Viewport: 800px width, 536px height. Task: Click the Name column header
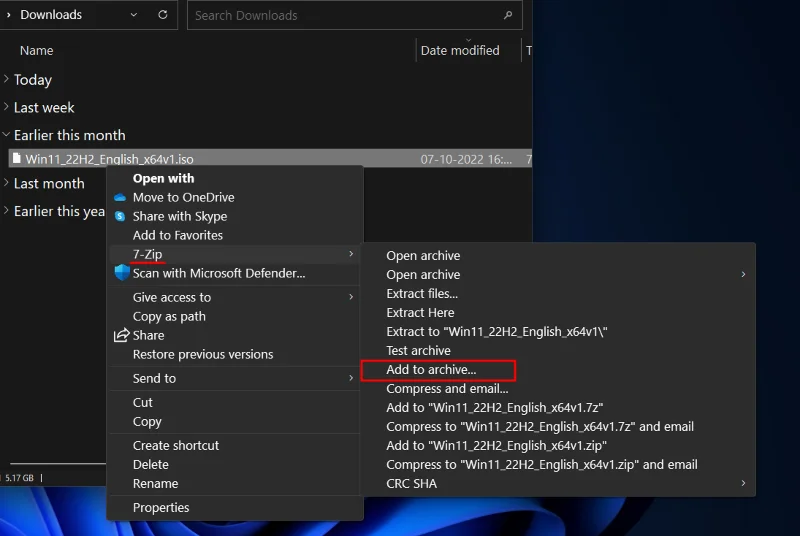tap(36, 50)
